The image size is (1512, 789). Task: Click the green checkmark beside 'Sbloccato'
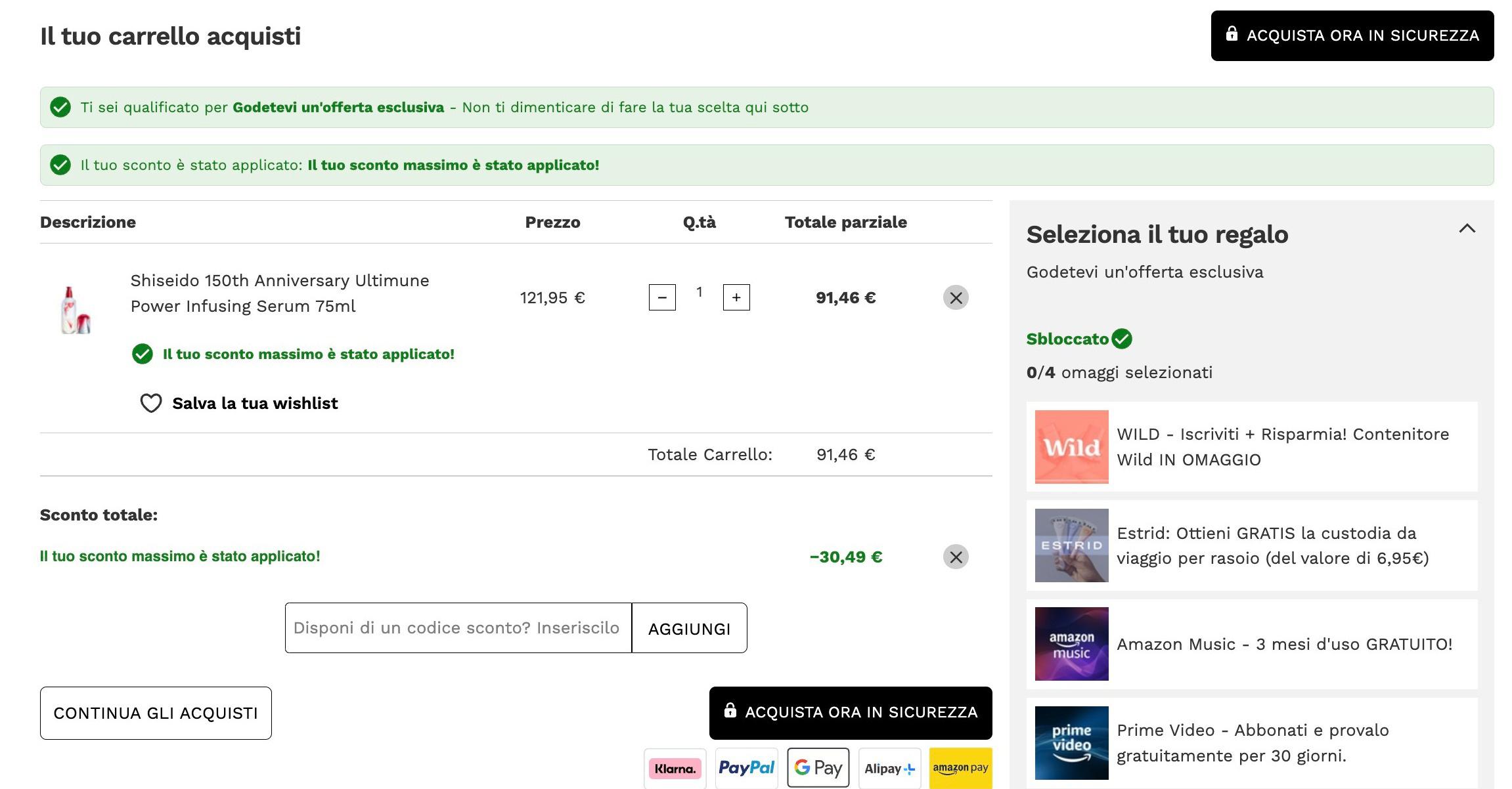1122,339
